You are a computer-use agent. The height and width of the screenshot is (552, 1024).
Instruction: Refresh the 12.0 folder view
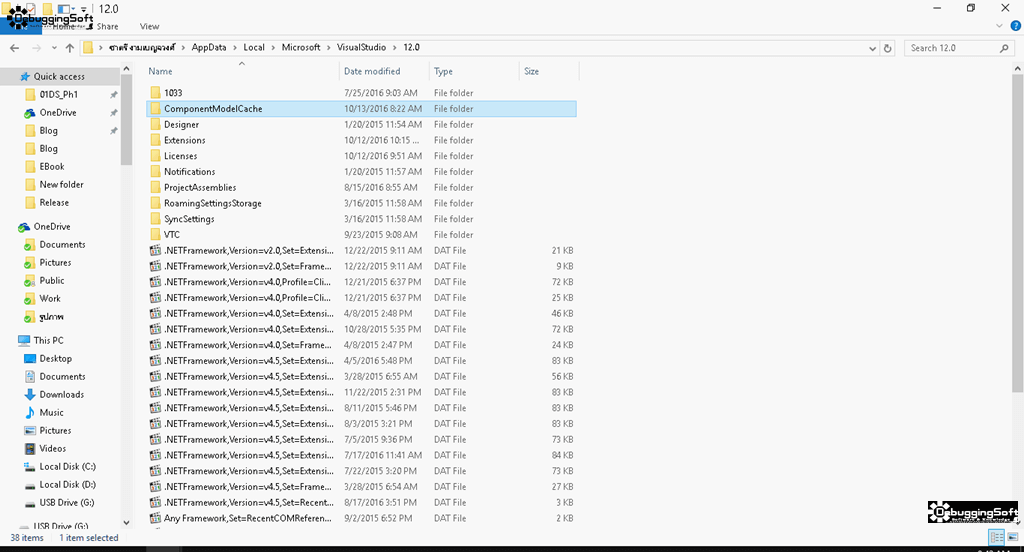click(887, 48)
